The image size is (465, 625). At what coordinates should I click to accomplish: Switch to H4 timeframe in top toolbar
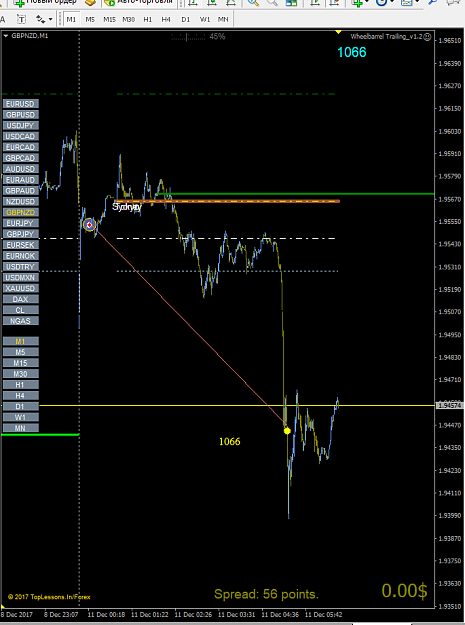click(166, 19)
